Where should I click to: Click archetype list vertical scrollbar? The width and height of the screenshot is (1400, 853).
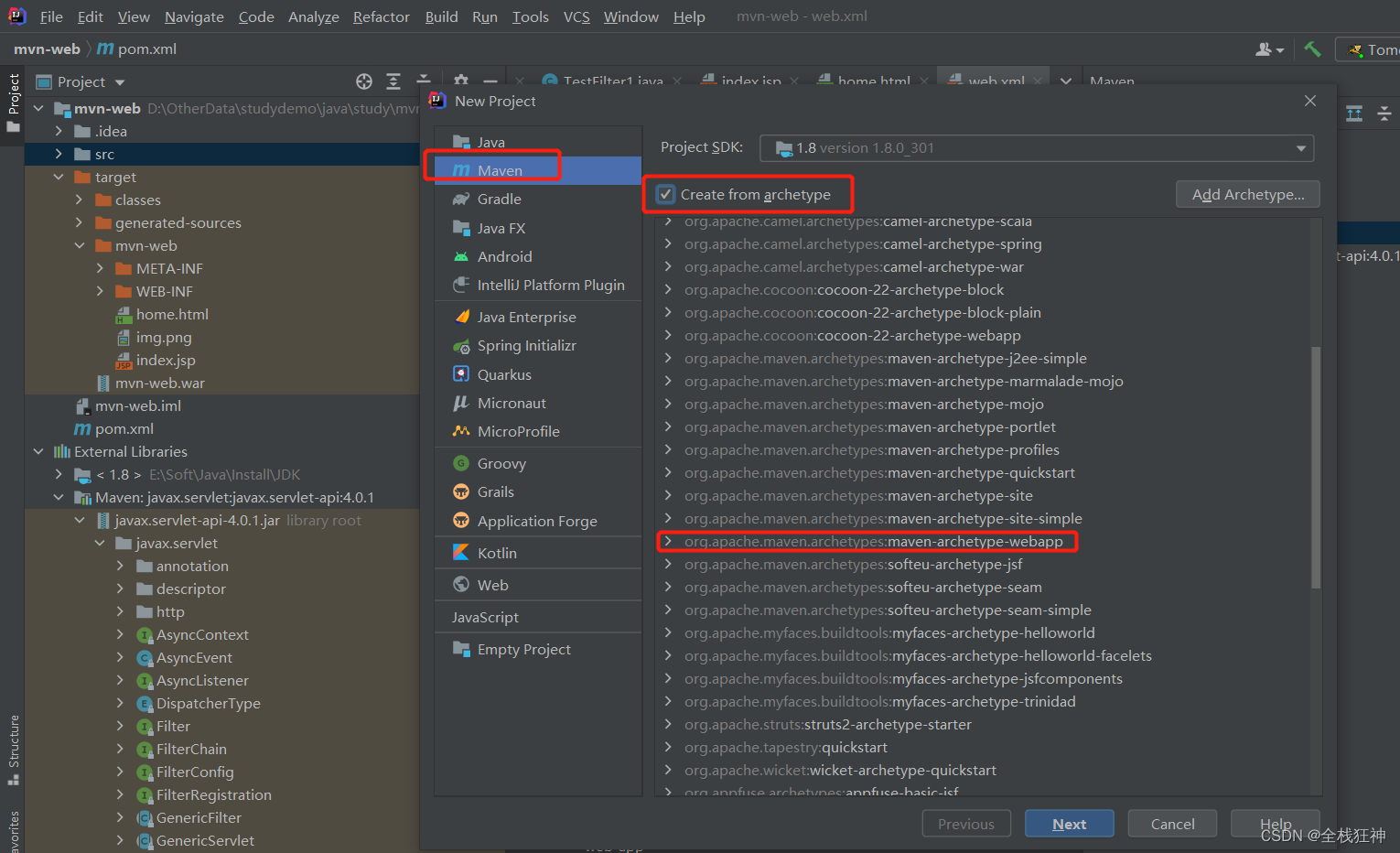click(1316, 467)
